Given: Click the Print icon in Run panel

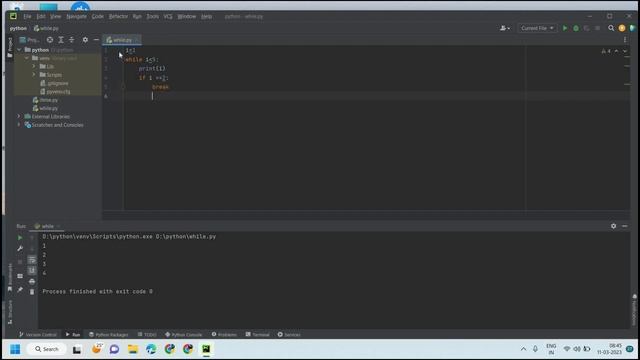Looking at the screenshot, I should pyautogui.click(x=32, y=281).
